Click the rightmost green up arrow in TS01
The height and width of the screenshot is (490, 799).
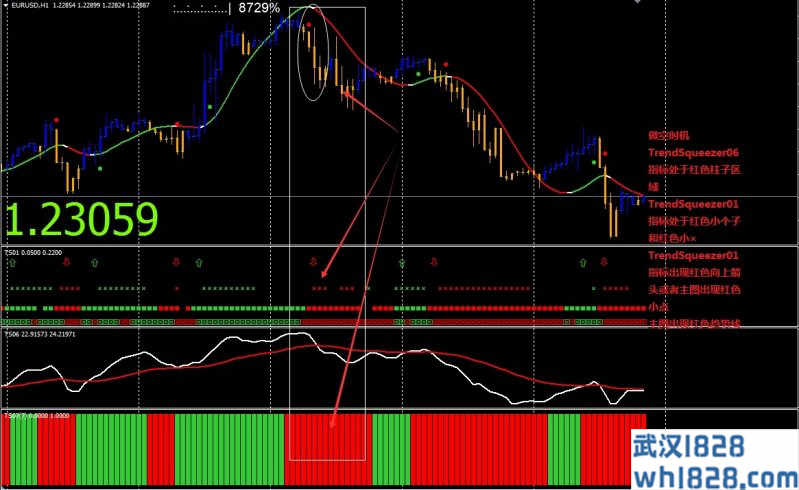point(583,263)
